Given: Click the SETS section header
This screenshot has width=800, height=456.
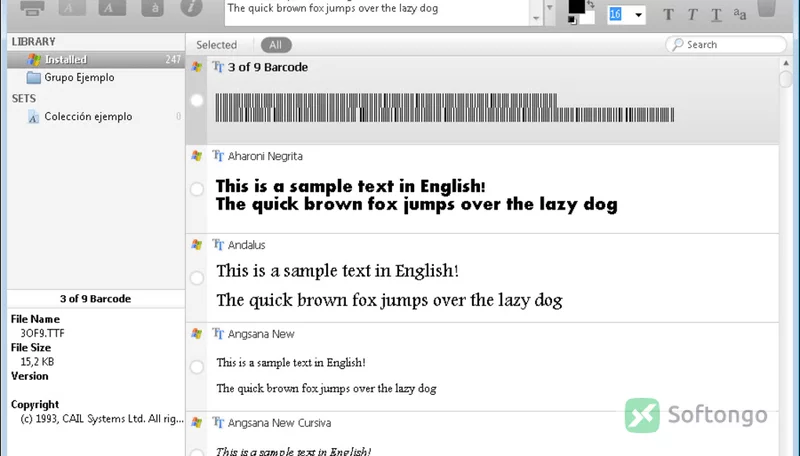Looking at the screenshot, I should click(x=23, y=98).
